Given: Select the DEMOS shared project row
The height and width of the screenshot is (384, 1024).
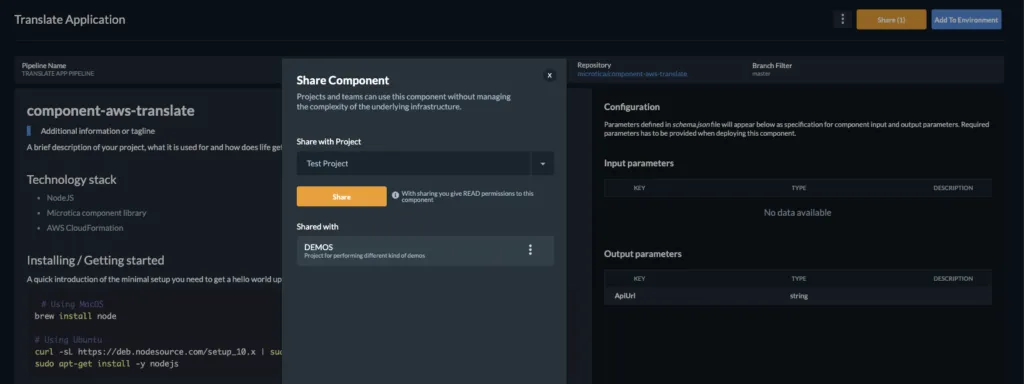Looking at the screenshot, I should click(425, 251).
